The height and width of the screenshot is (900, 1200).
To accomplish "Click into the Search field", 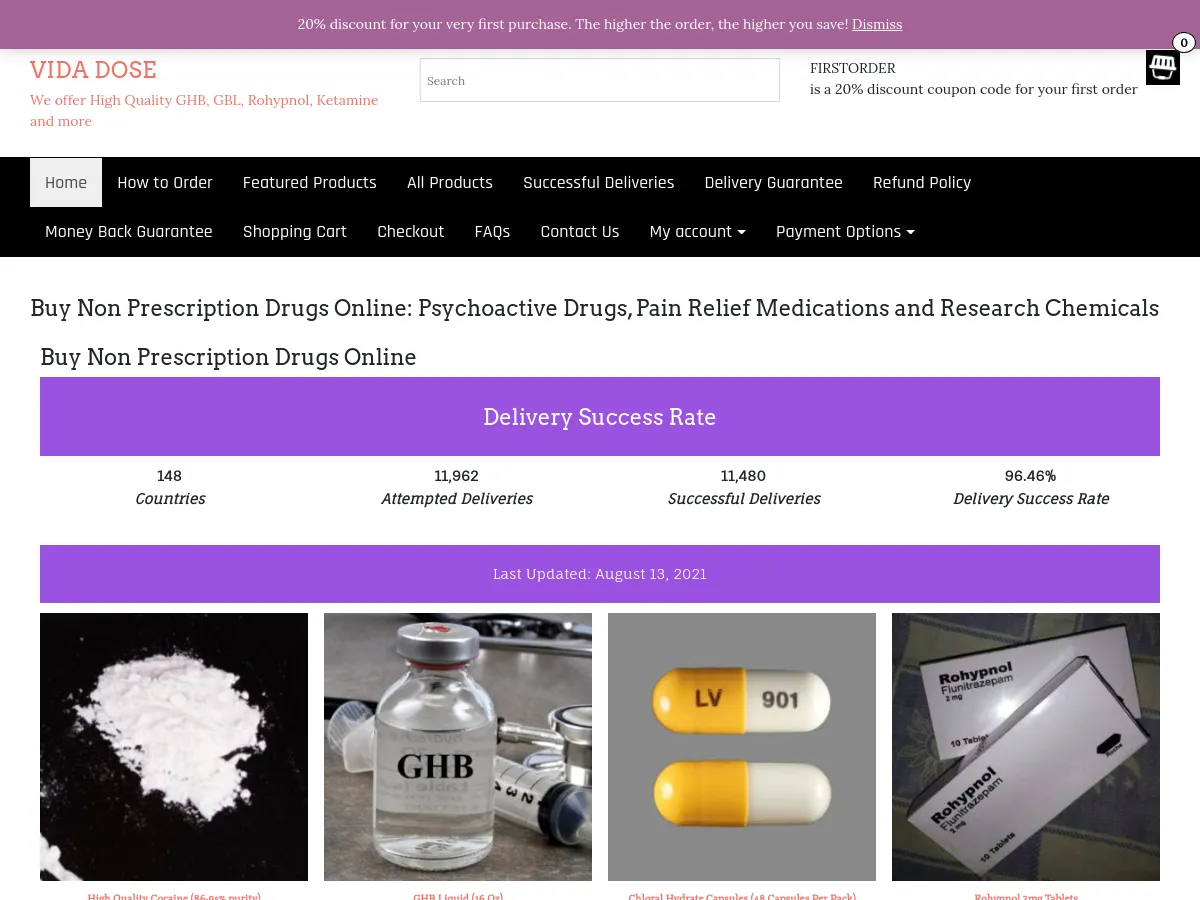I will tap(599, 80).
